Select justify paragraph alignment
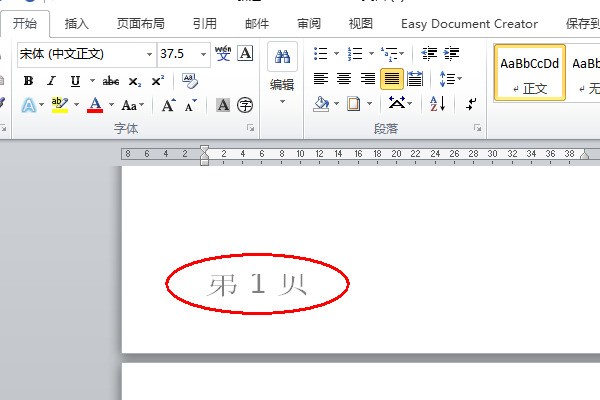Viewport: 600px width, 400px height. click(x=391, y=78)
